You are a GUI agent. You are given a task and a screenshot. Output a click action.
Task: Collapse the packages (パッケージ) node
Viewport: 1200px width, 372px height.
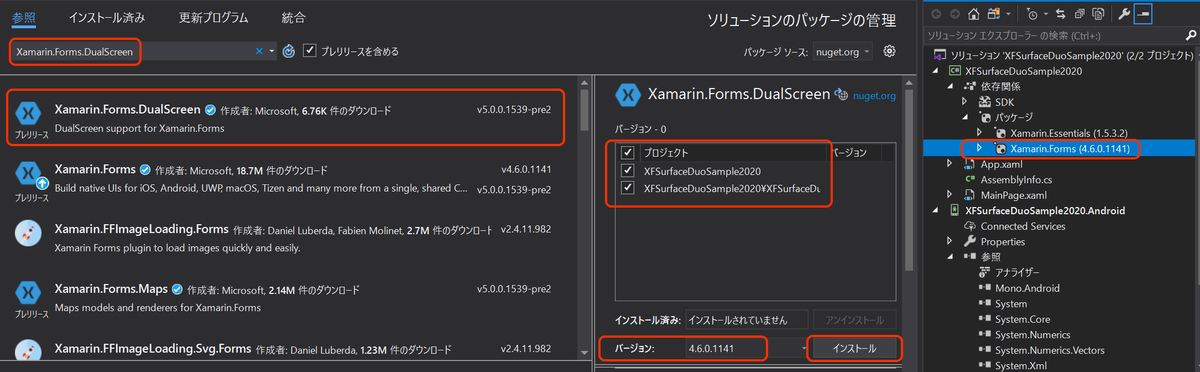coord(966,117)
